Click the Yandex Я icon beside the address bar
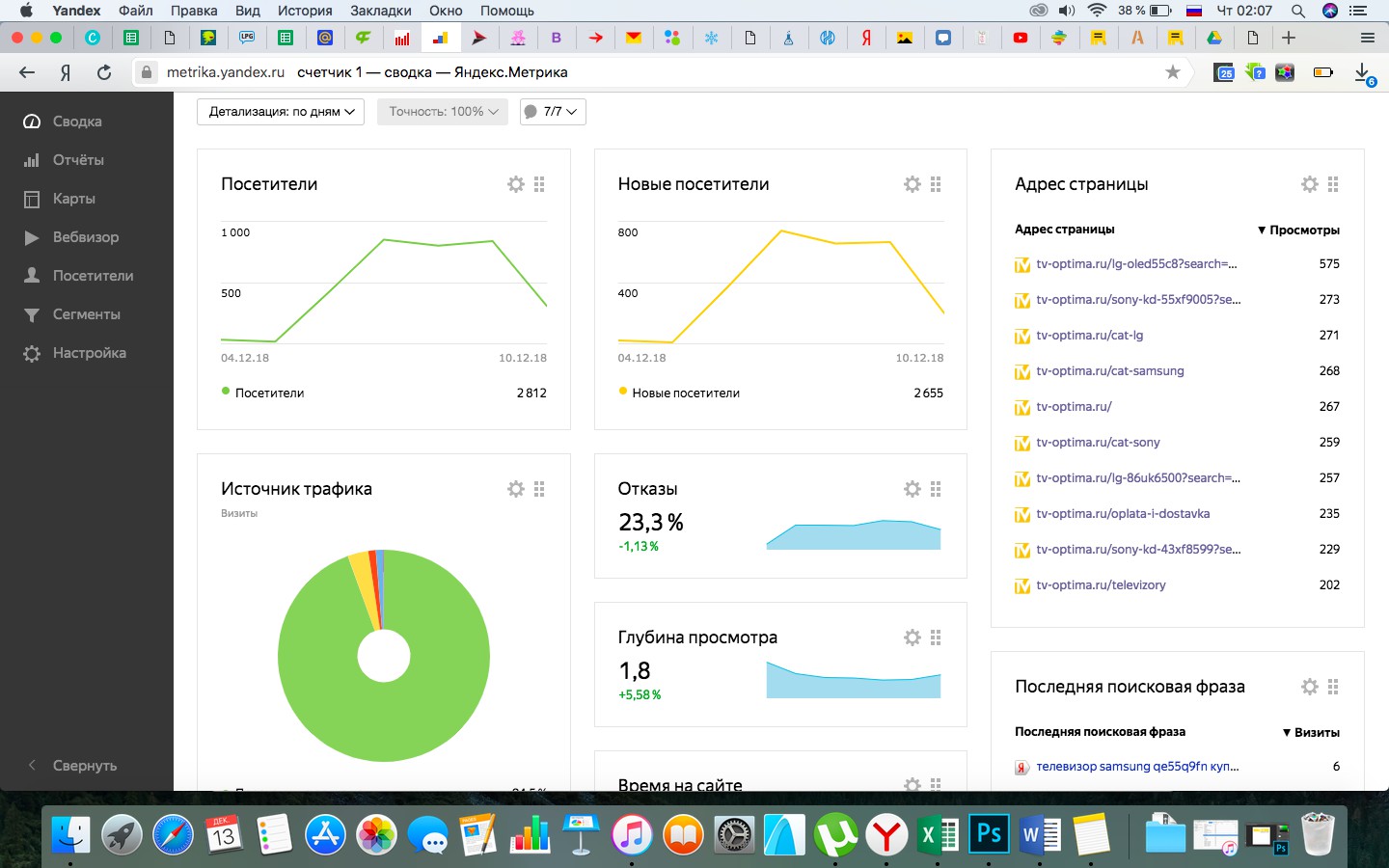 [x=66, y=72]
